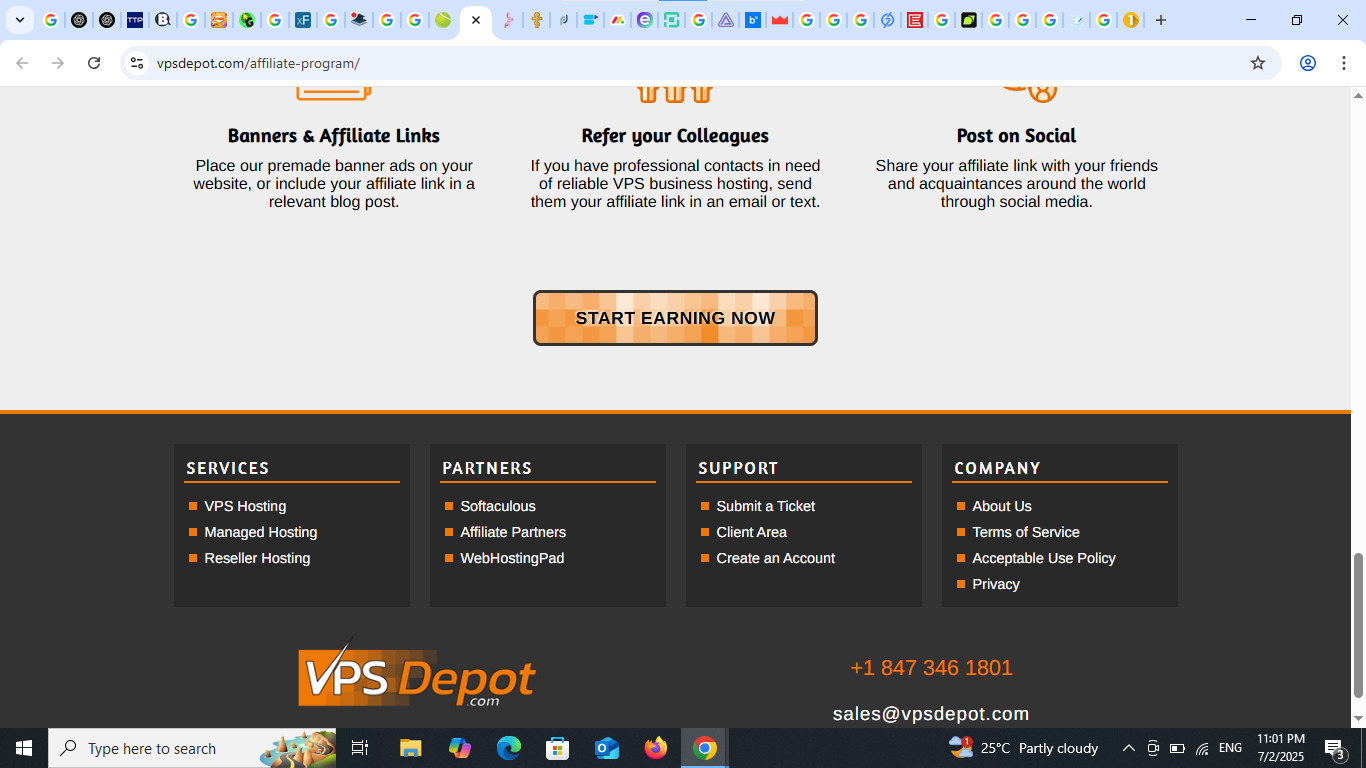
Task: Click the scrollbar up arrow
Action: (x=1358, y=96)
